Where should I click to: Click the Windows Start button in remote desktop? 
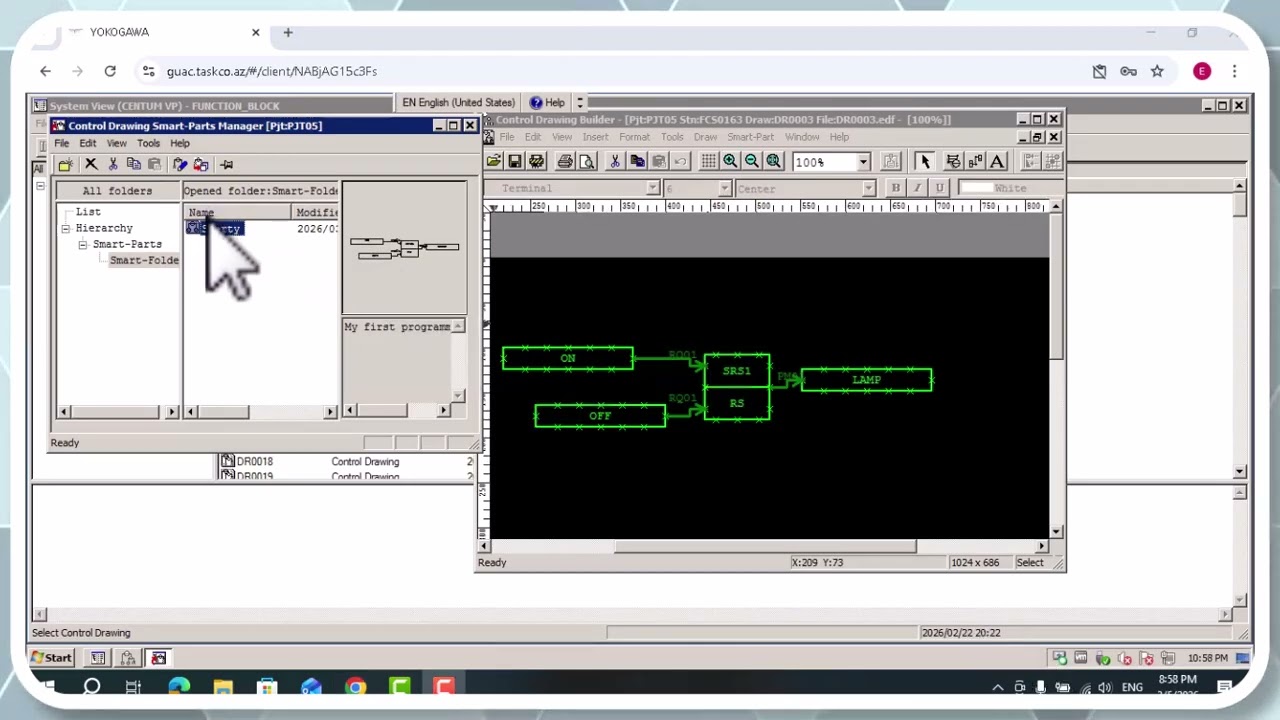click(51, 658)
